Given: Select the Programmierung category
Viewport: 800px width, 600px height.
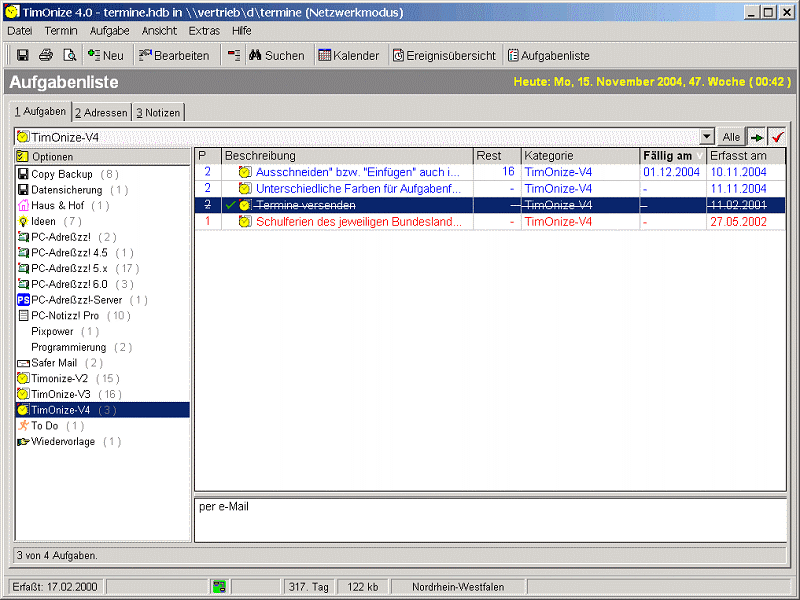Looking at the screenshot, I should (x=102, y=347).
